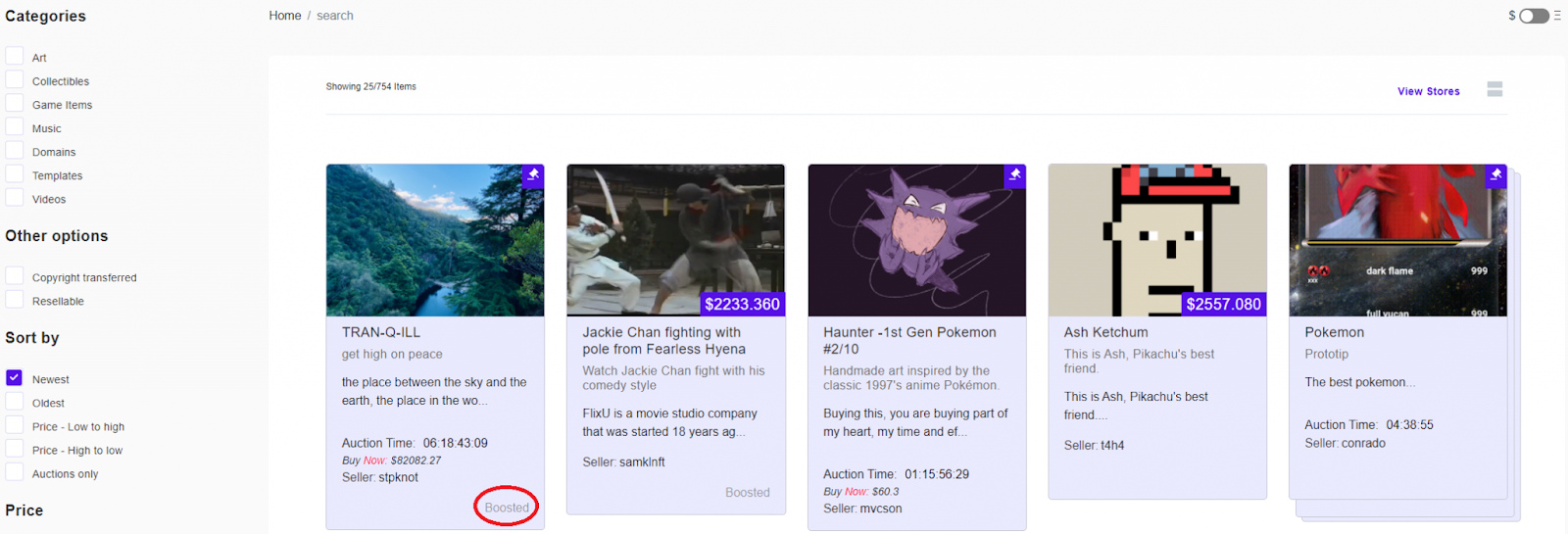This screenshot has height=534, width=1568.
Task: Sort by Price - Low to high
Action: (15, 424)
